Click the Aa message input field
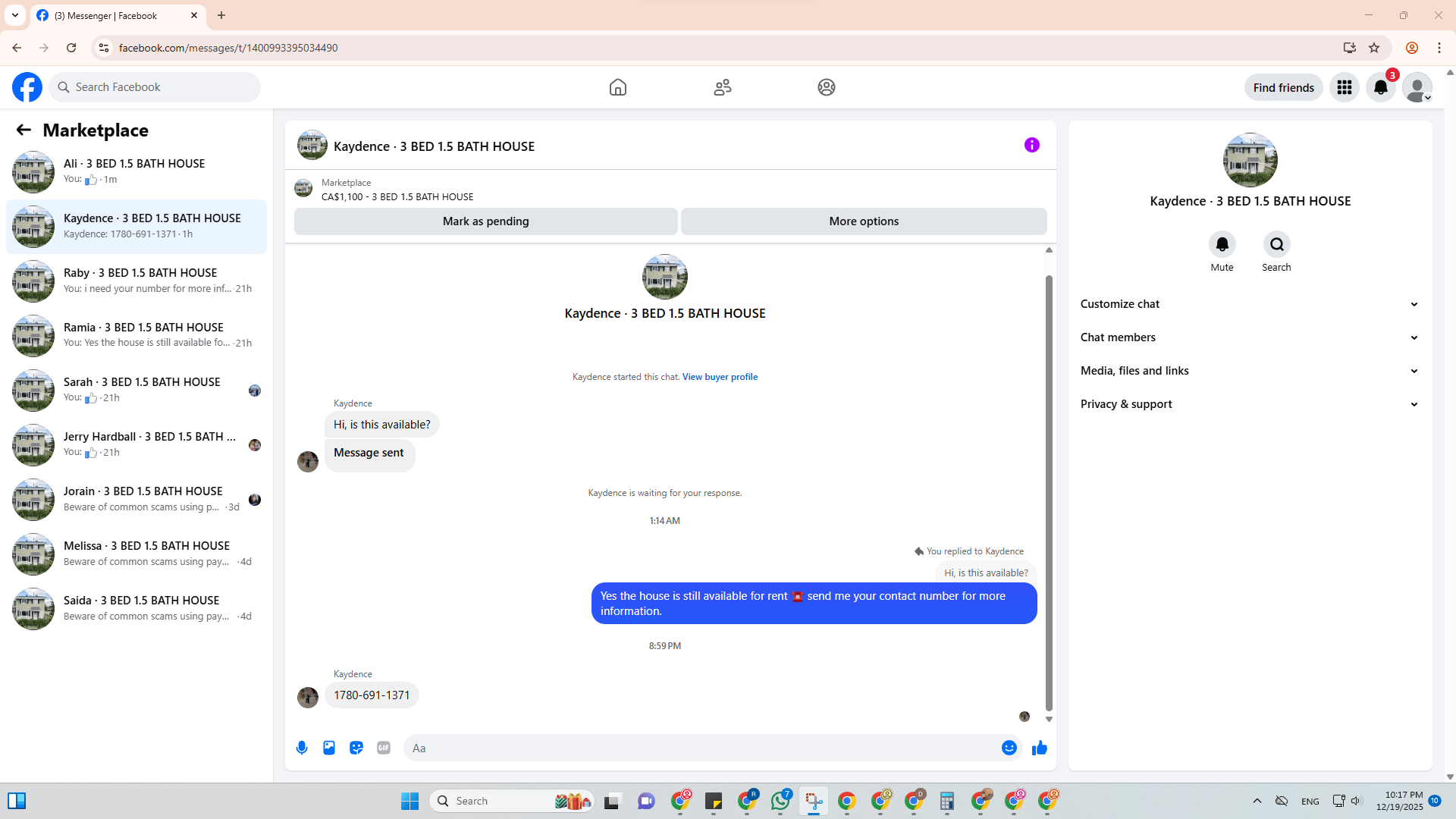The height and width of the screenshot is (819, 1456). (701, 748)
